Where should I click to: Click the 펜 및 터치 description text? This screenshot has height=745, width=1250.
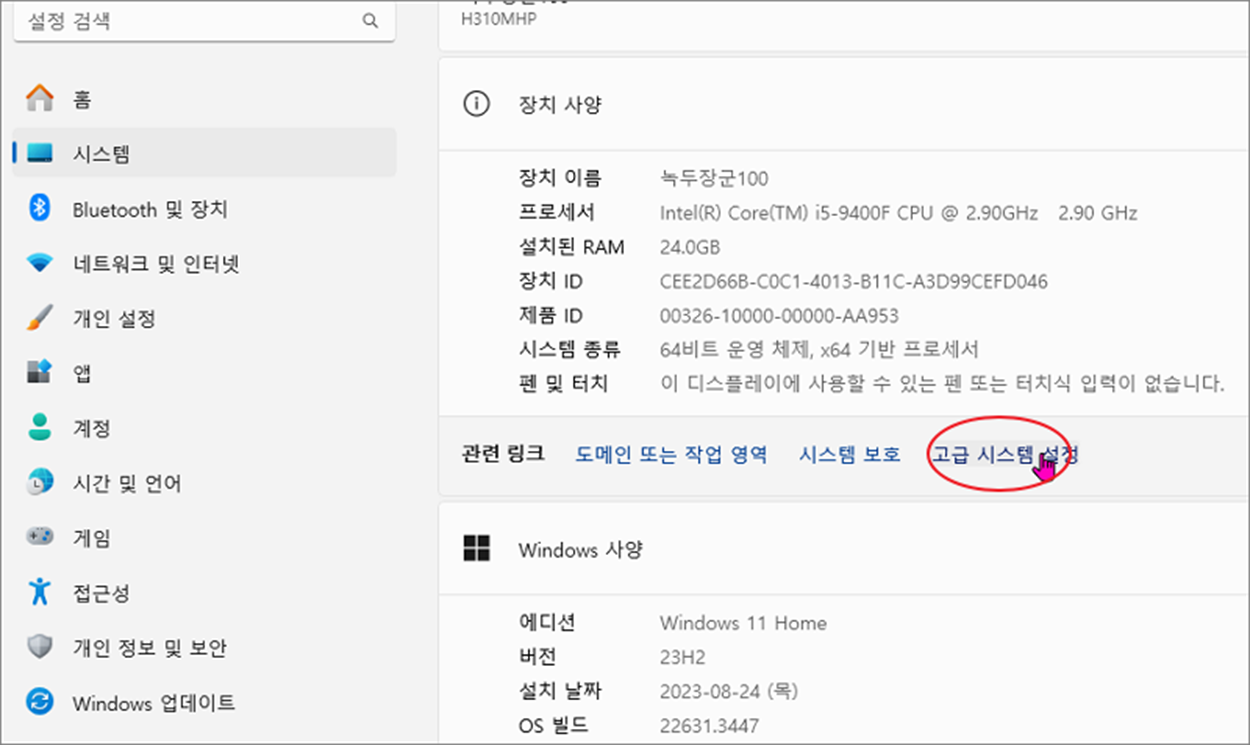(x=943, y=384)
